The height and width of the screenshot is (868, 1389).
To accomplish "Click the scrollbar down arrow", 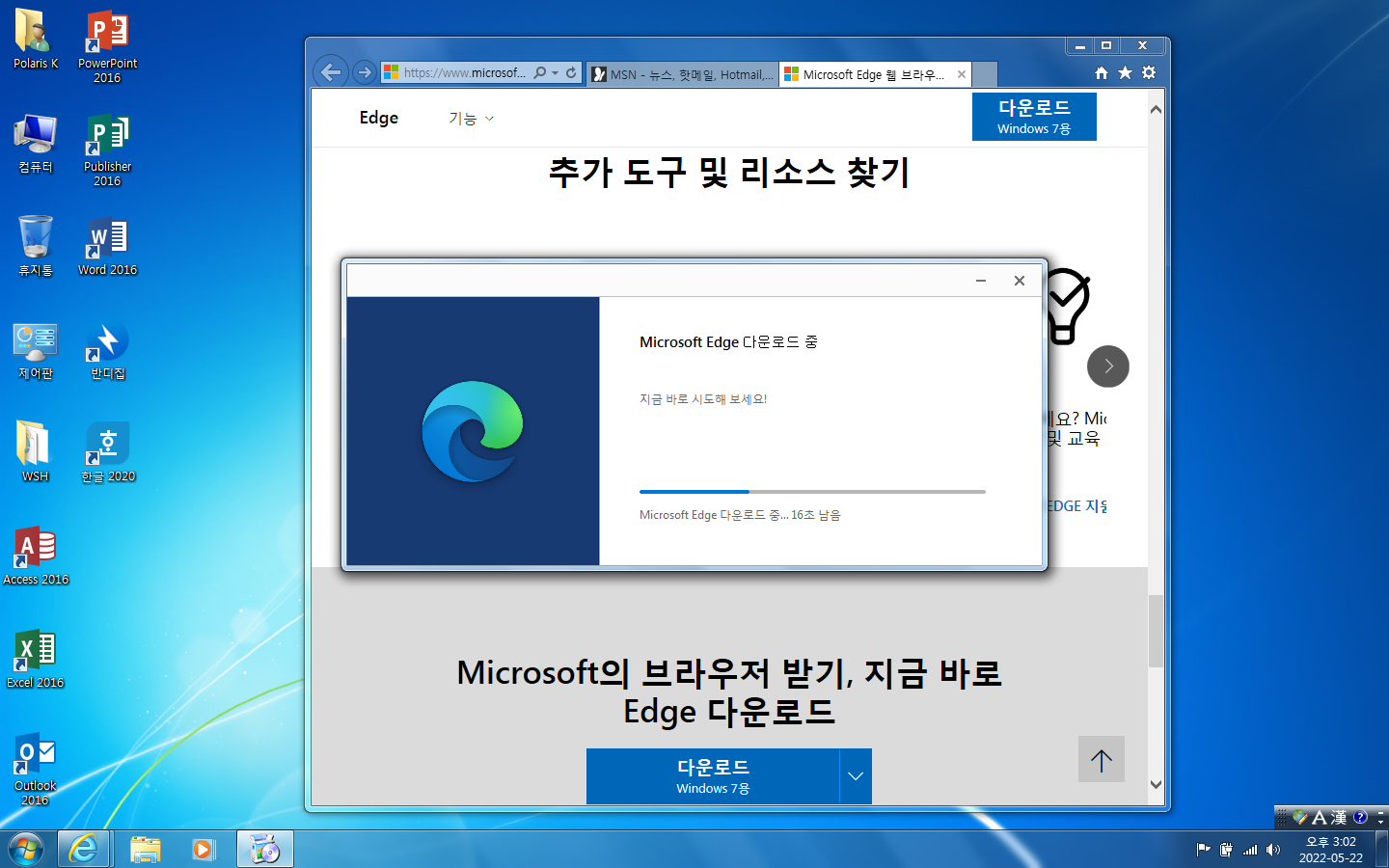I will point(1156,785).
